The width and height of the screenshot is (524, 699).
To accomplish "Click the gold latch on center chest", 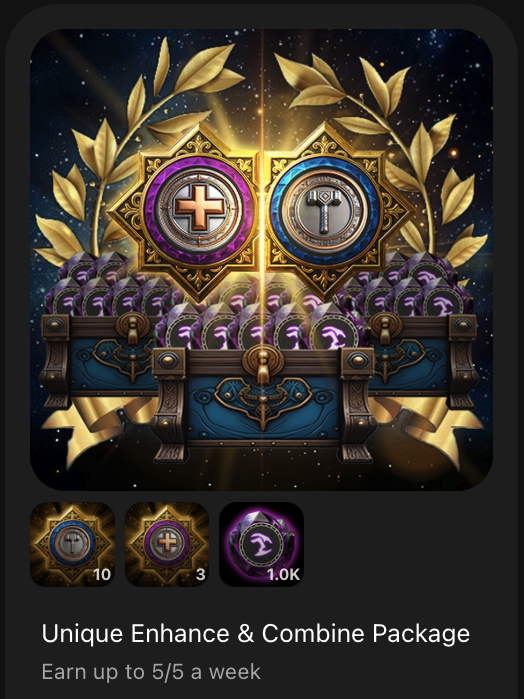I will pos(263,365).
